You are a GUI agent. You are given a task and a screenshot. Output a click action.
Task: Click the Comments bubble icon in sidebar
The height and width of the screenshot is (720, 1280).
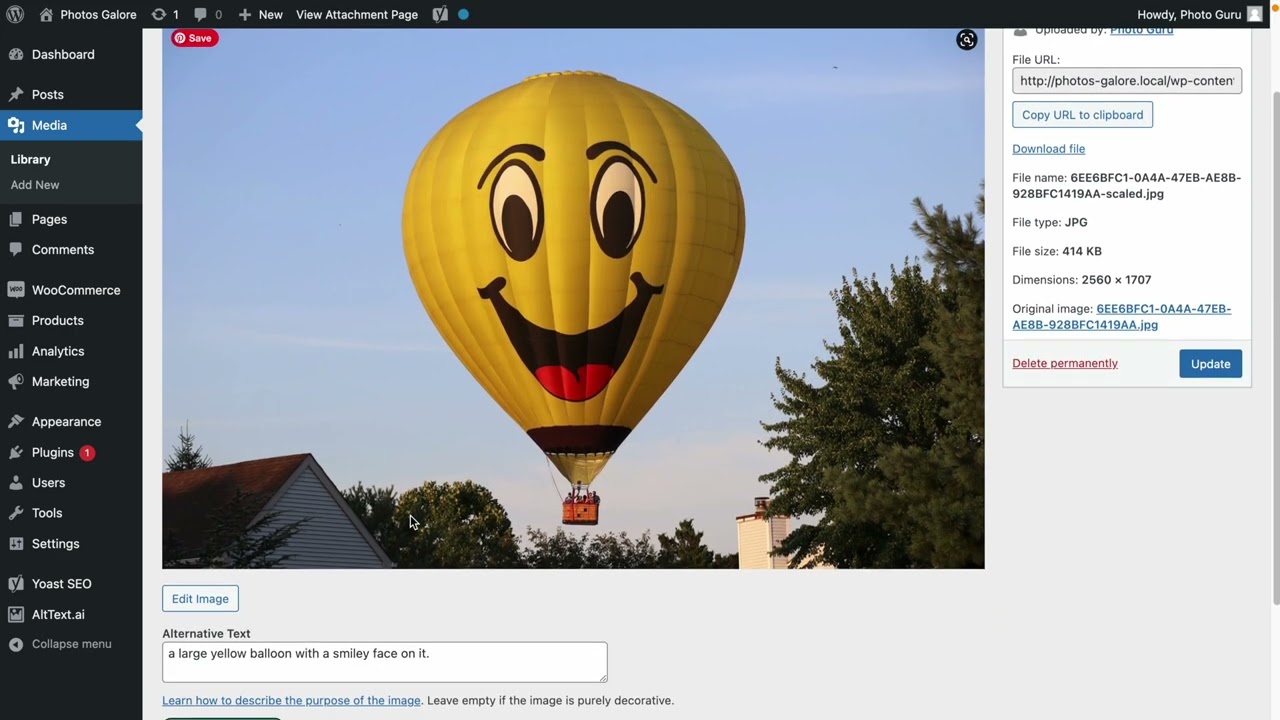click(16, 249)
